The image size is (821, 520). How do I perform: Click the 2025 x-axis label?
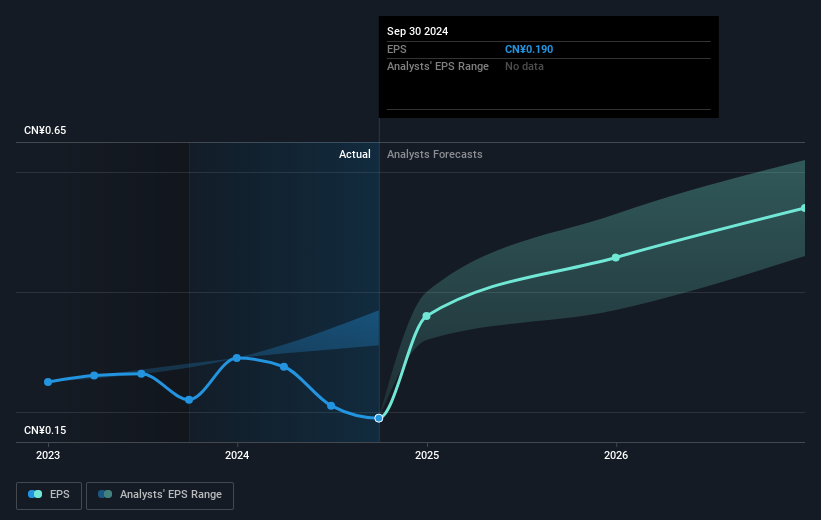(x=427, y=456)
